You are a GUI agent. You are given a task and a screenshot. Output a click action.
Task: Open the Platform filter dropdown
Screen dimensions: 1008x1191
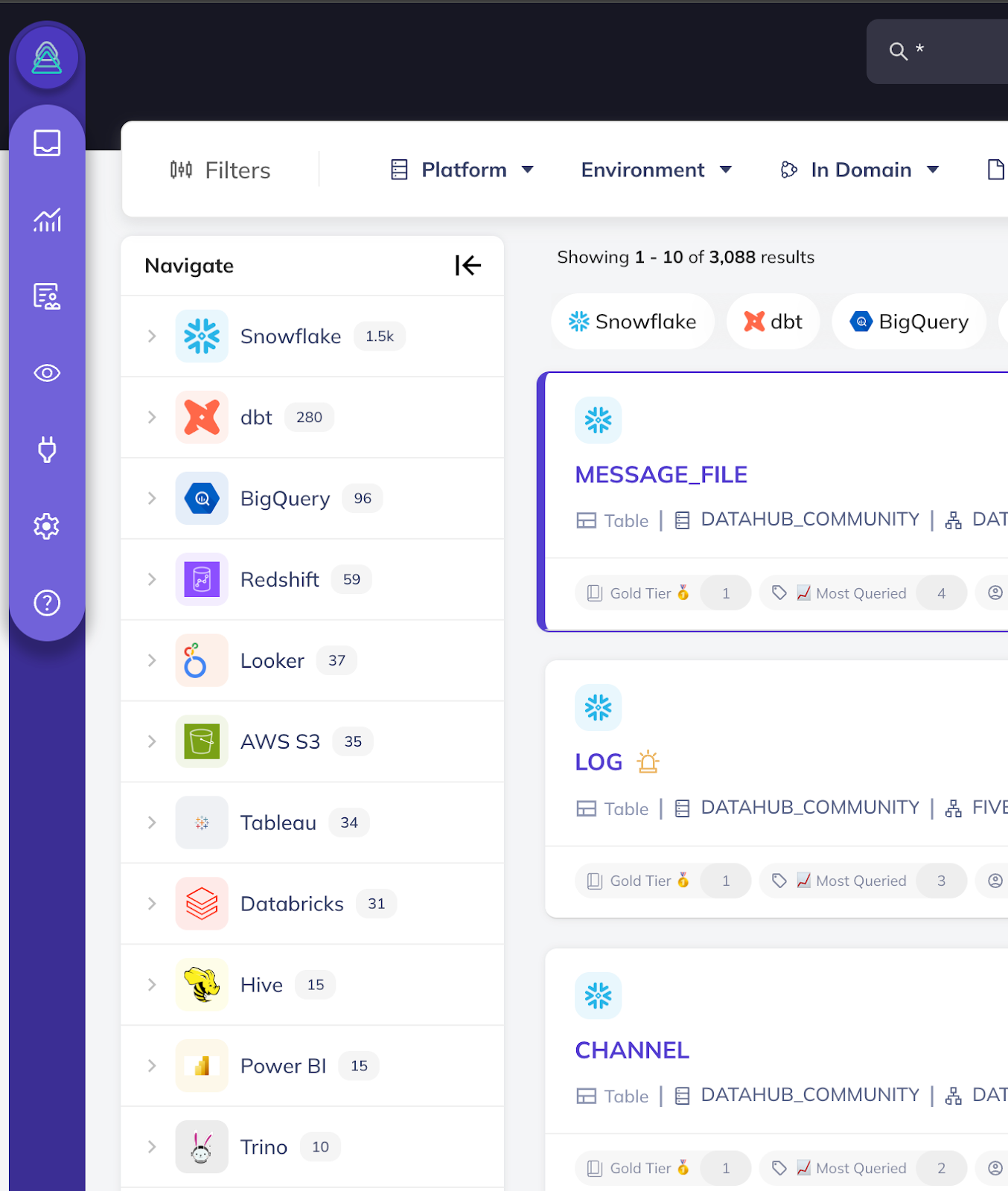tap(462, 170)
